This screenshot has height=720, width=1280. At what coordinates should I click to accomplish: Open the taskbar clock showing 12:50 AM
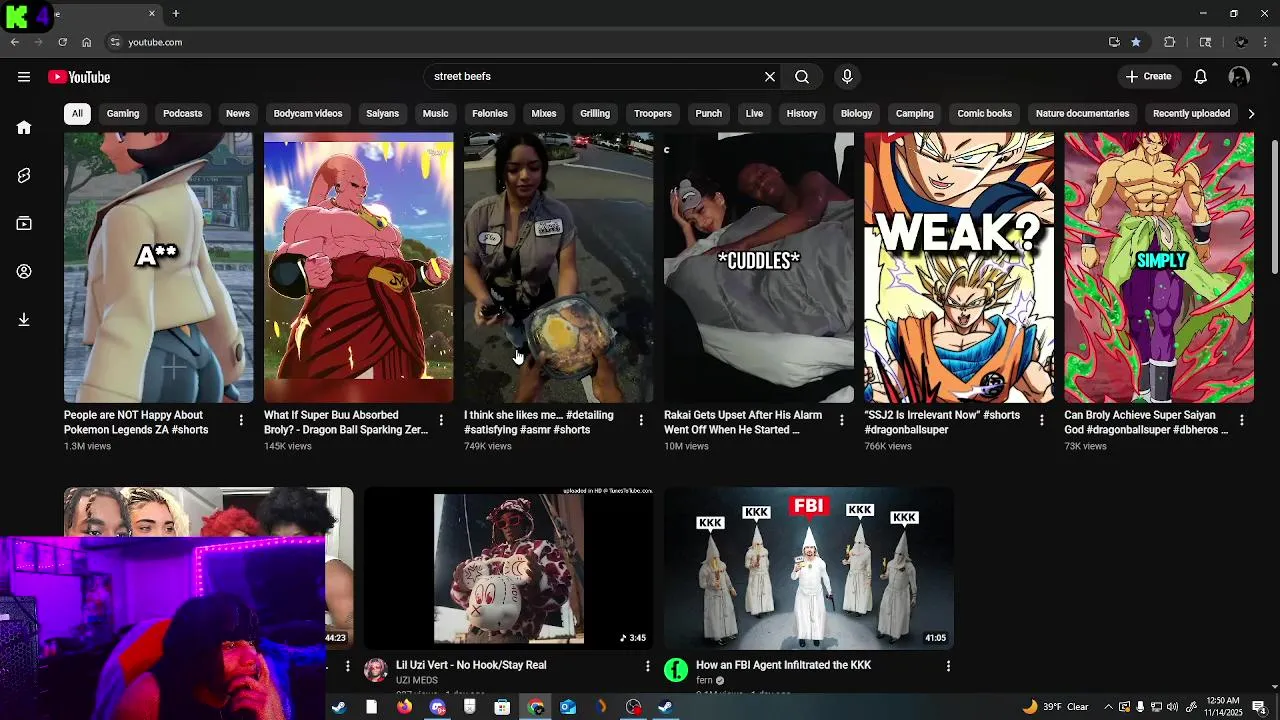click(1223, 707)
